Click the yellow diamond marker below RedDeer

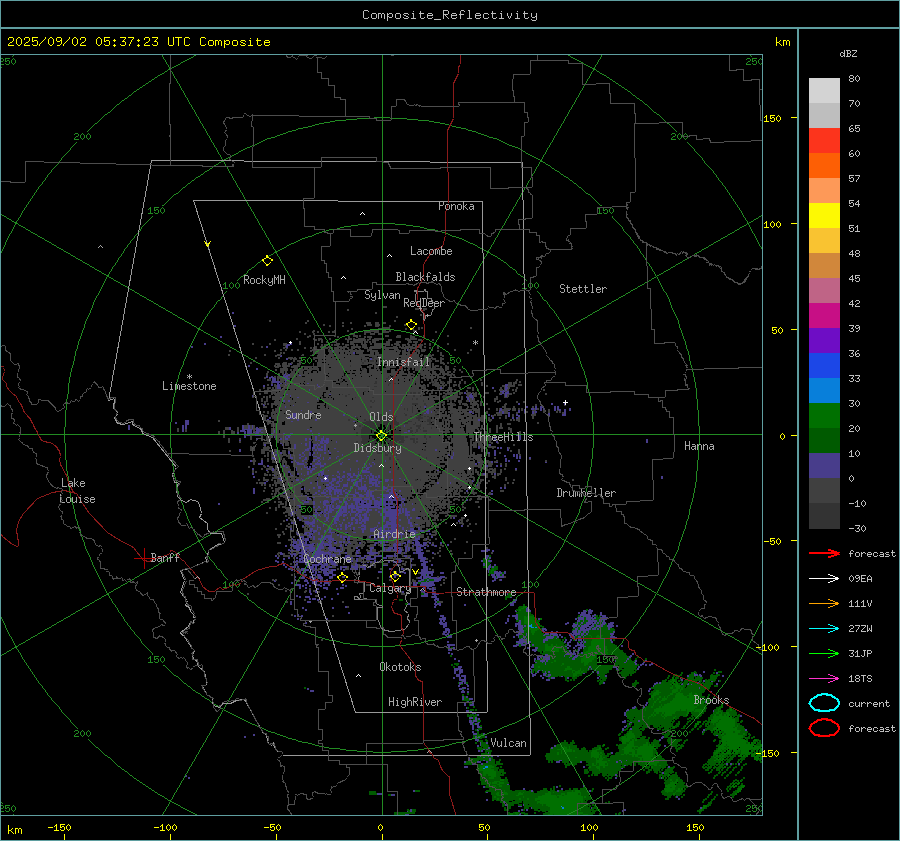click(x=411, y=325)
